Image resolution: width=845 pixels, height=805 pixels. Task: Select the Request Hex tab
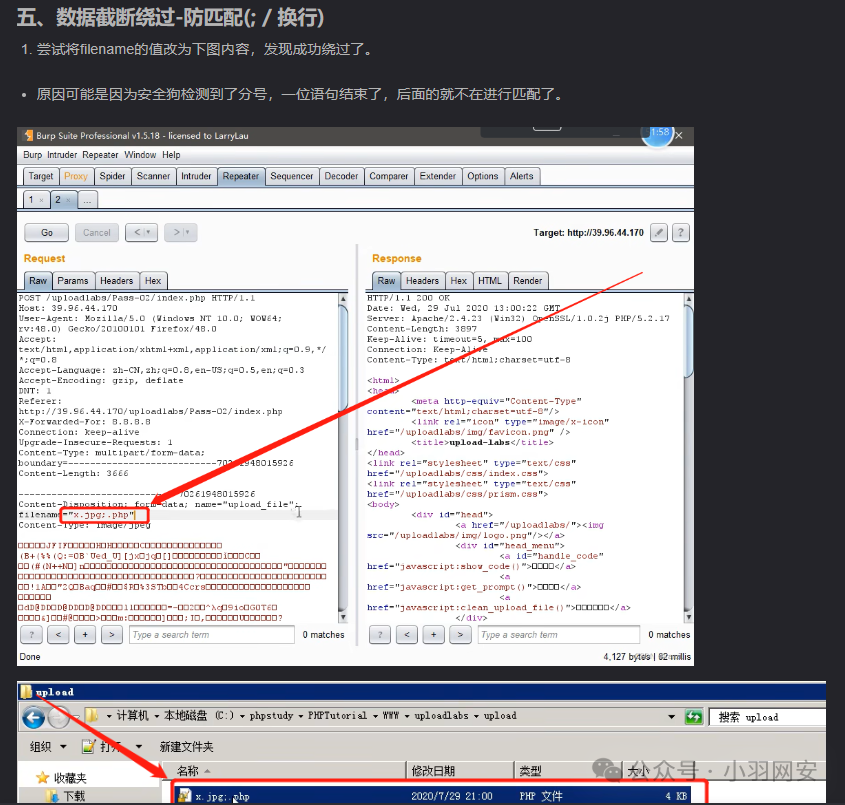[x=153, y=281]
